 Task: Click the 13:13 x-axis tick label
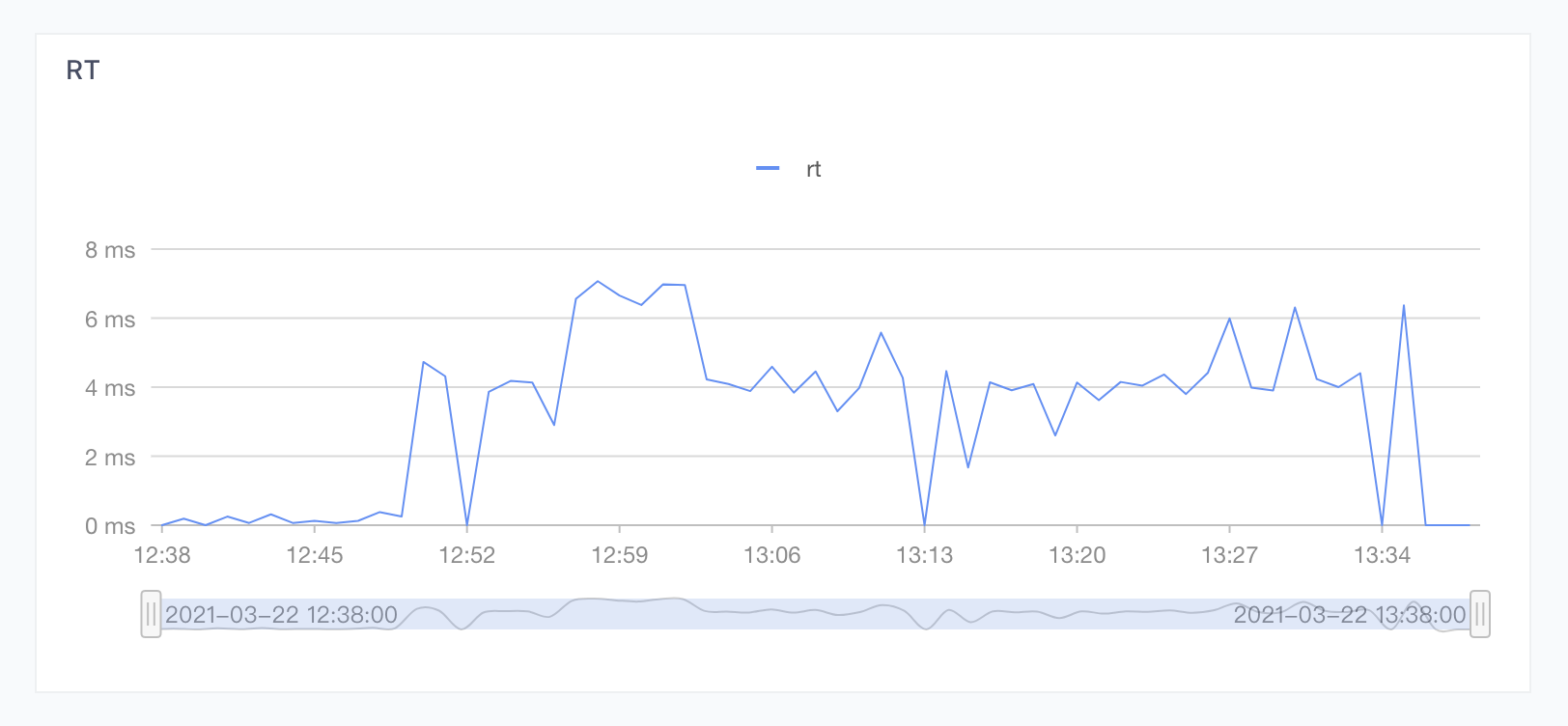point(925,555)
